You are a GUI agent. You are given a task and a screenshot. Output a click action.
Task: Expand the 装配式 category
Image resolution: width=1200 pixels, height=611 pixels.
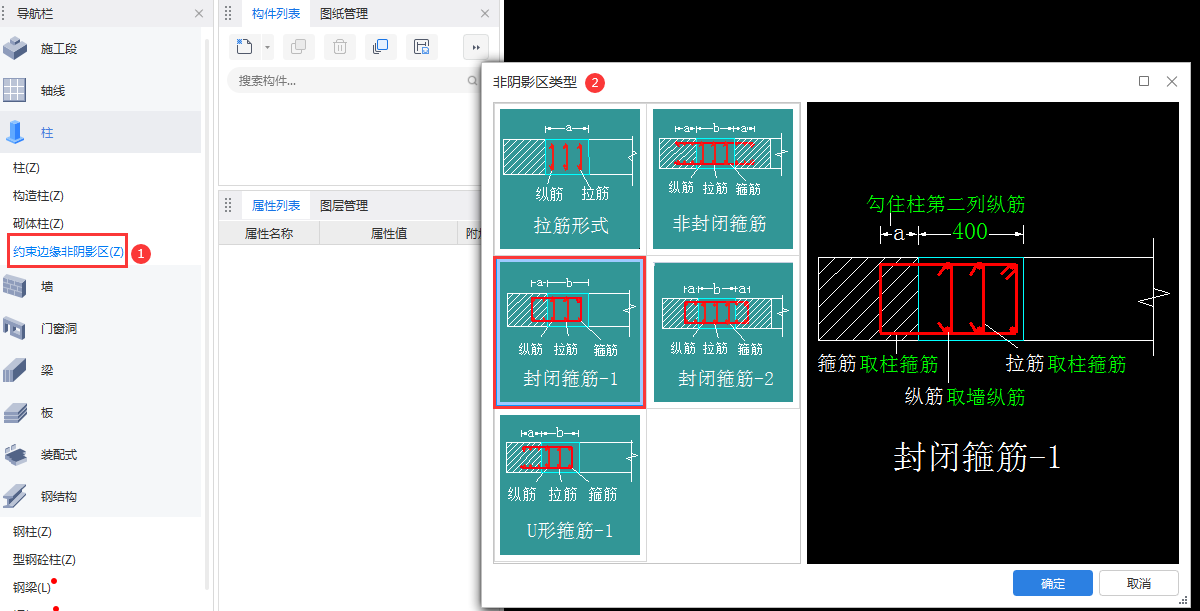tap(100, 454)
